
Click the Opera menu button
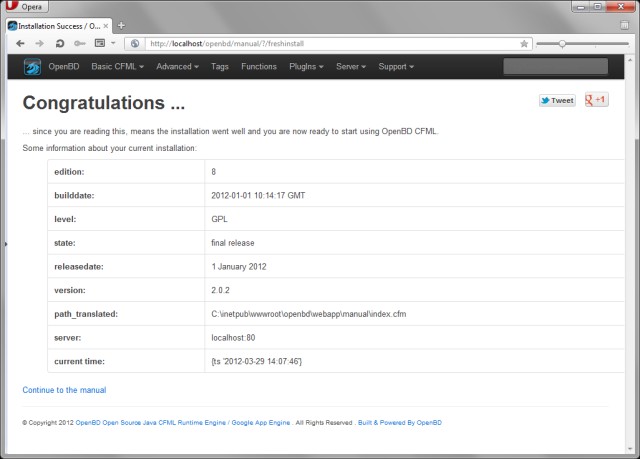point(27,6)
